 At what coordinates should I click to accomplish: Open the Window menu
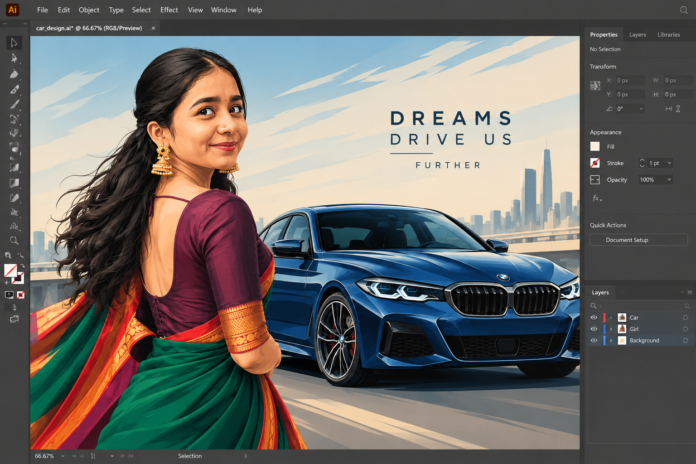(224, 10)
